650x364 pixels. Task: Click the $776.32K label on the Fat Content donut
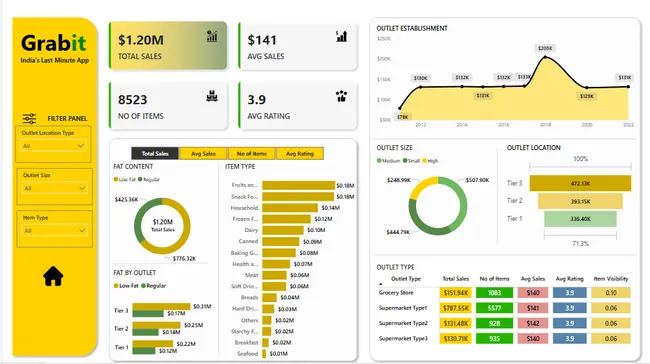tap(184, 258)
